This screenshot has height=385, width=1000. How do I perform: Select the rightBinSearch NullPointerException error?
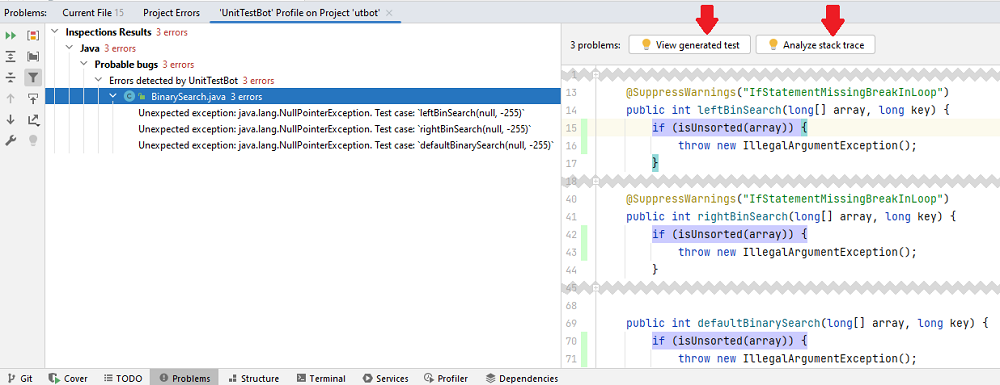point(335,129)
